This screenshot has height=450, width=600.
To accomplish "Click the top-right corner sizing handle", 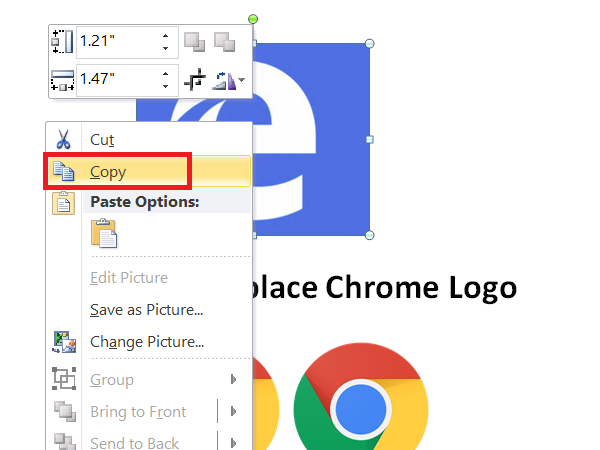I will (x=369, y=44).
